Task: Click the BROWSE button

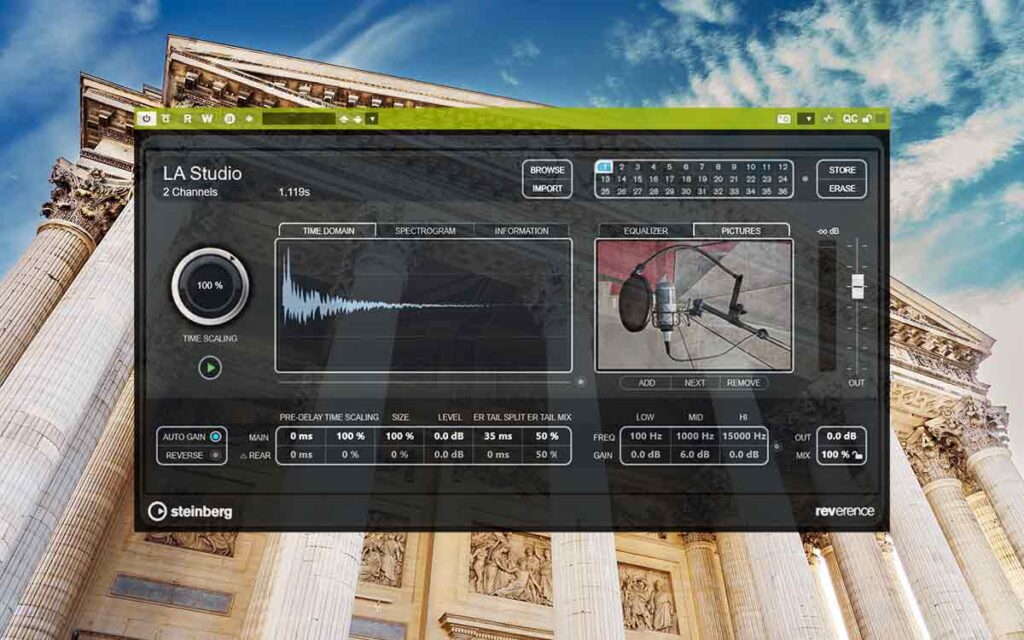Action: pos(547,170)
